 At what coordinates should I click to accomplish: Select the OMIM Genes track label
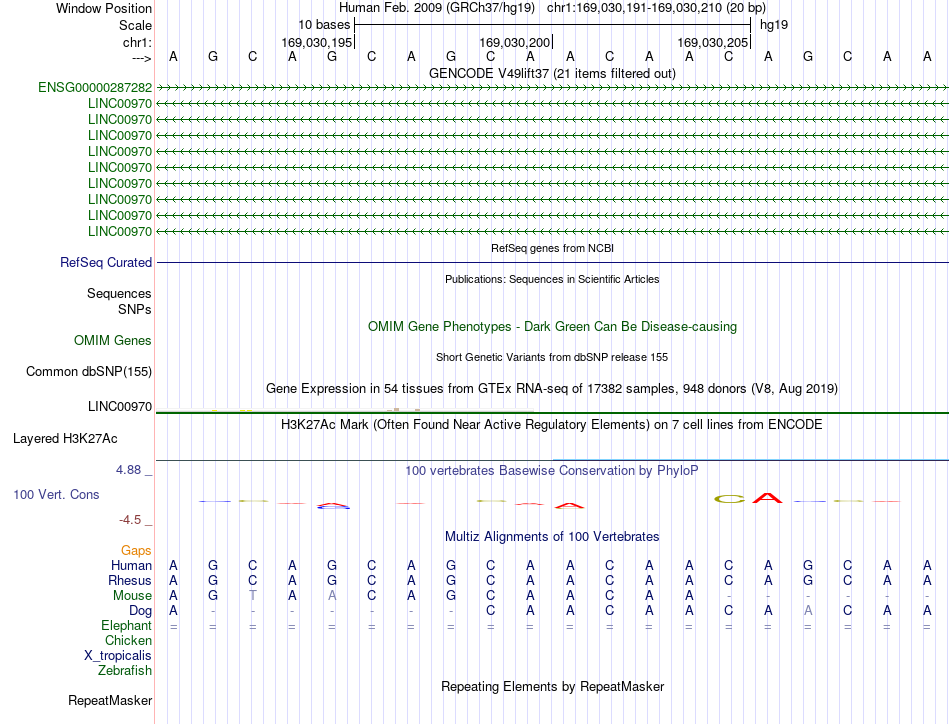[x=112, y=340]
